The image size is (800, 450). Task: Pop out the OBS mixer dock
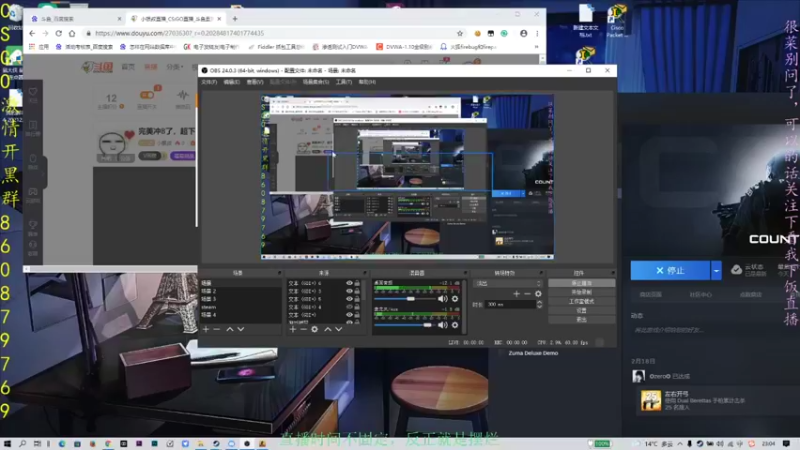[x=465, y=273]
